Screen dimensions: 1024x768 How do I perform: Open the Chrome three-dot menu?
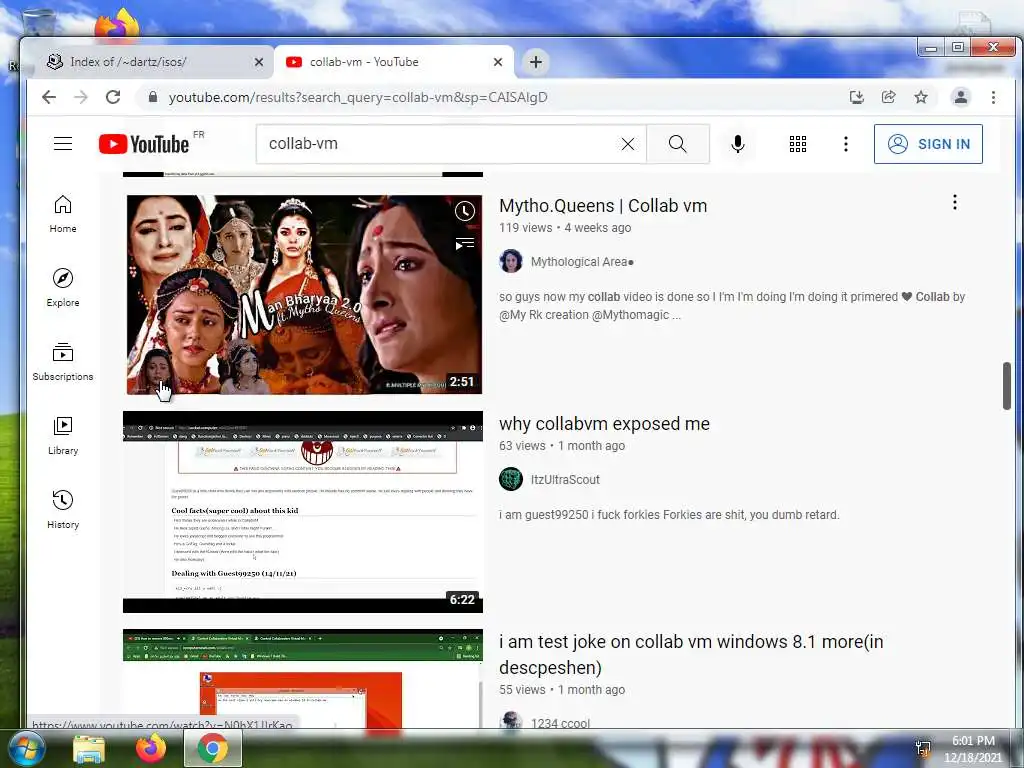pos(993,97)
